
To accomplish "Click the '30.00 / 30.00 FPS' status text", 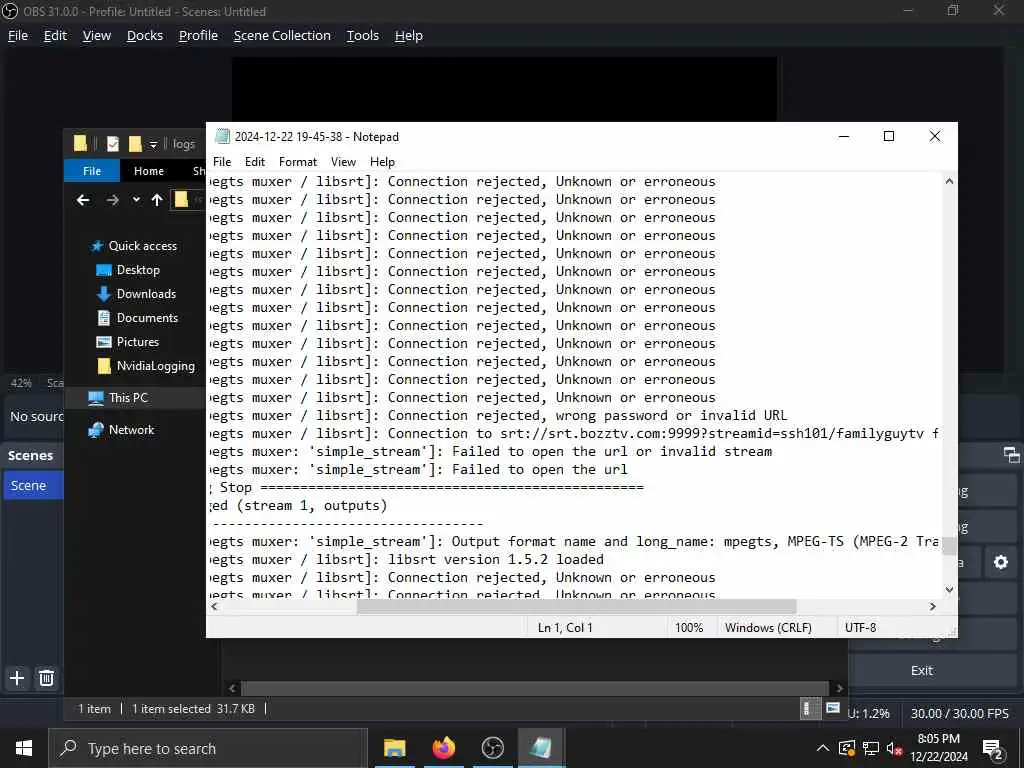I will click(959, 714).
